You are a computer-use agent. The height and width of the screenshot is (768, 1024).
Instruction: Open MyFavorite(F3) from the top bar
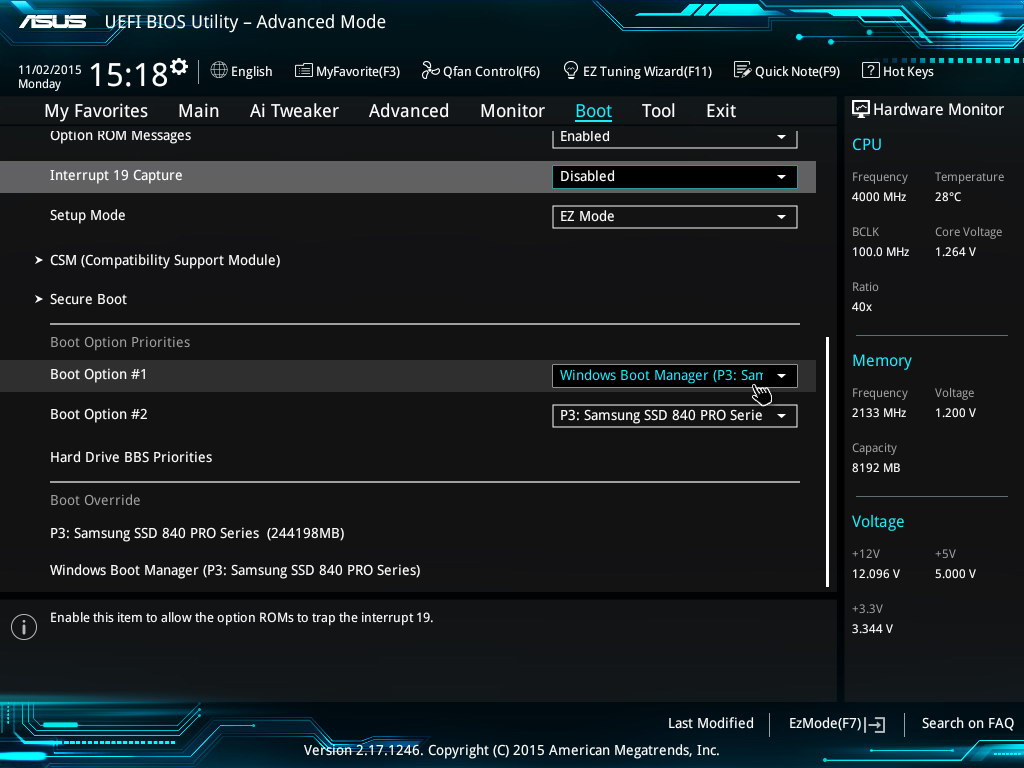point(347,71)
